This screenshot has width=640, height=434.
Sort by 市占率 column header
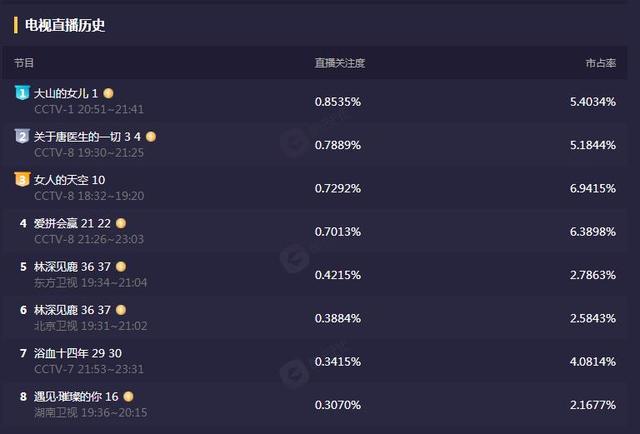[x=600, y=63]
